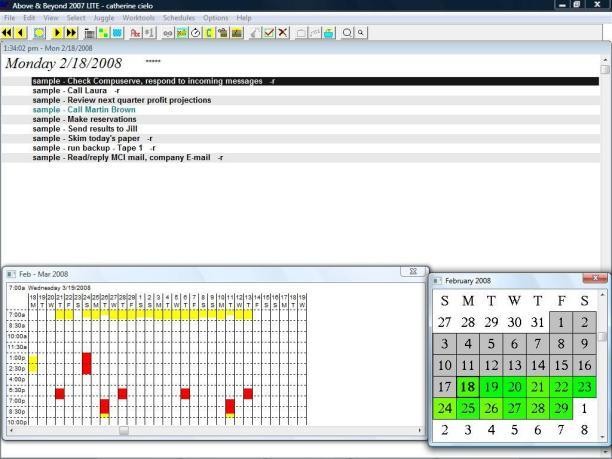Click the single left arrow previous-day icon
This screenshot has width=612, height=459.
click(21, 33)
